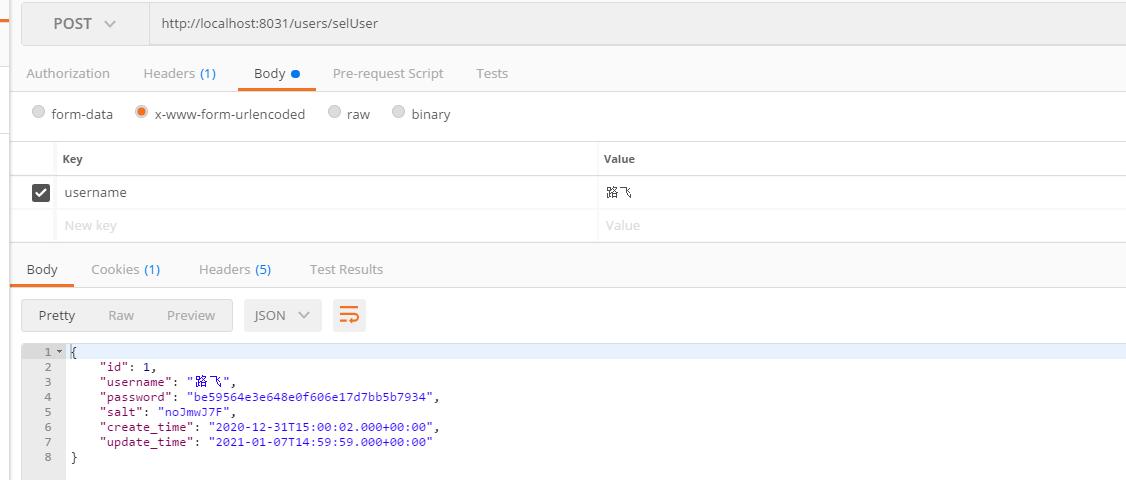Select x-www-form-urlencoded body type
1126x480 pixels.
[142, 113]
